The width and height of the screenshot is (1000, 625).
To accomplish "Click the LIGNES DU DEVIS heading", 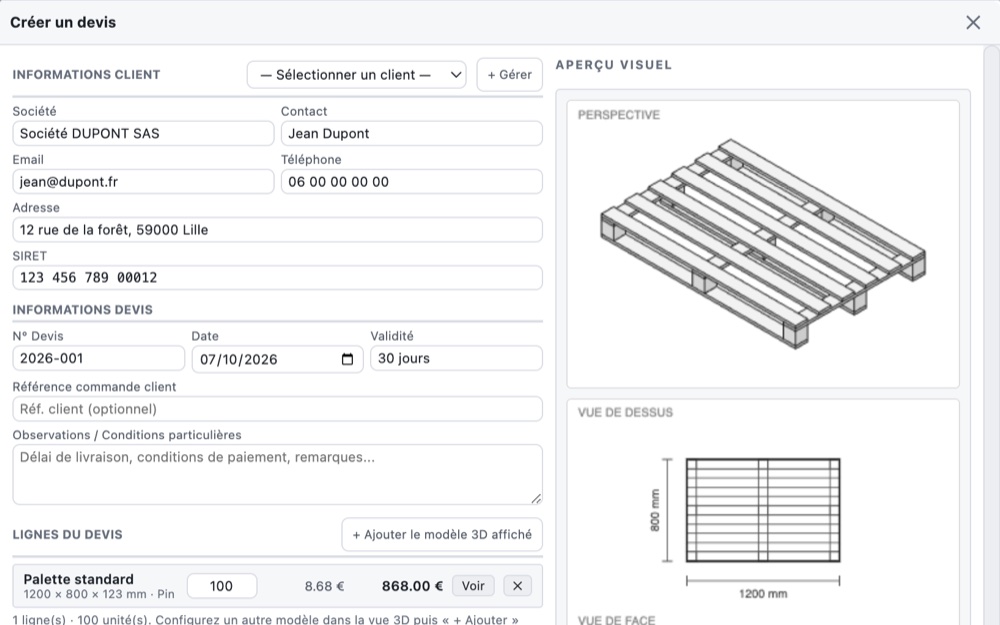I will [68, 534].
